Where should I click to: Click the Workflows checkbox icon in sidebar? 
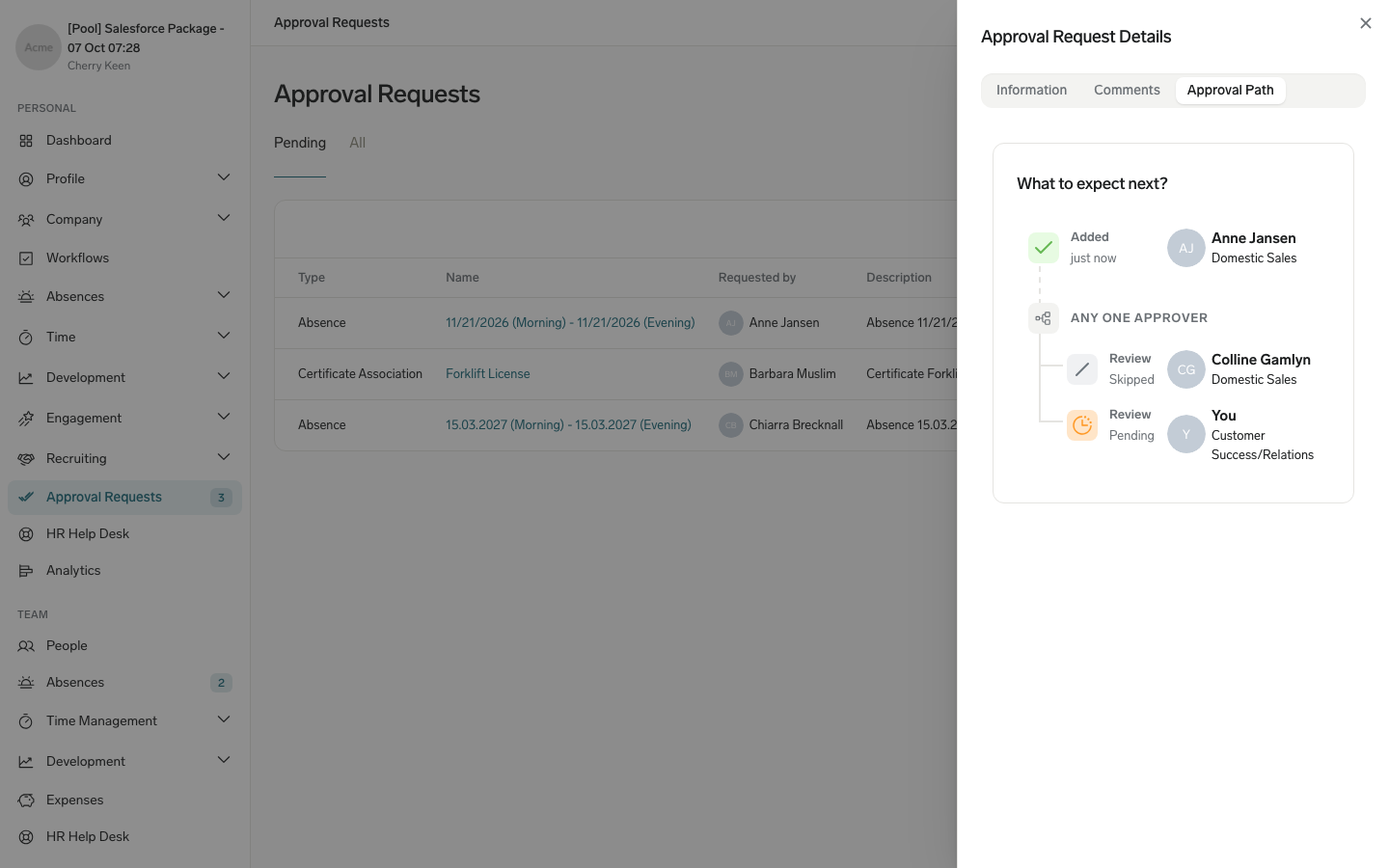coord(26,258)
